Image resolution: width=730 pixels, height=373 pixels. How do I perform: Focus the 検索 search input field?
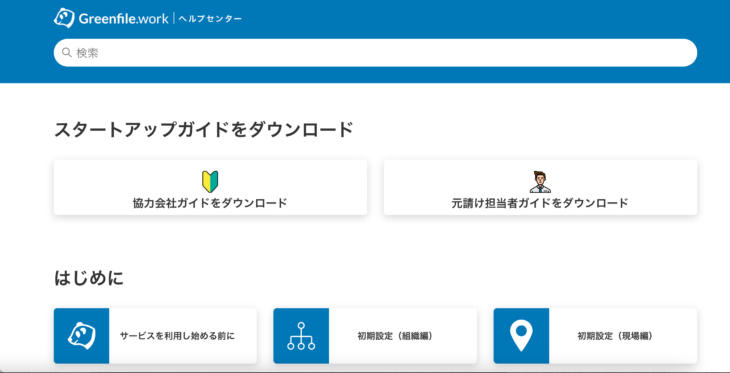point(375,53)
